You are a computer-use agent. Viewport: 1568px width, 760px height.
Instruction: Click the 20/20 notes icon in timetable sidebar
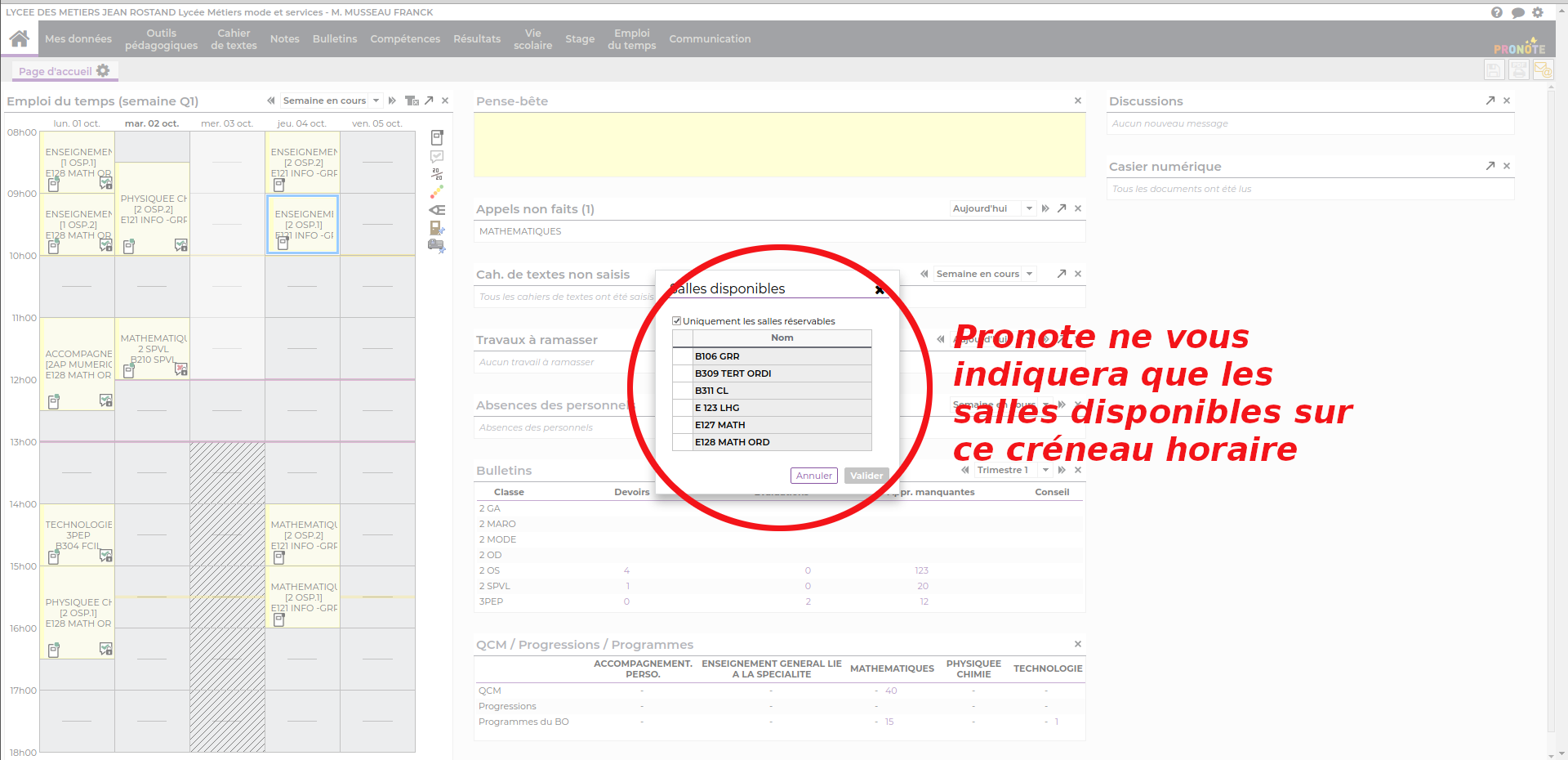pyautogui.click(x=437, y=174)
